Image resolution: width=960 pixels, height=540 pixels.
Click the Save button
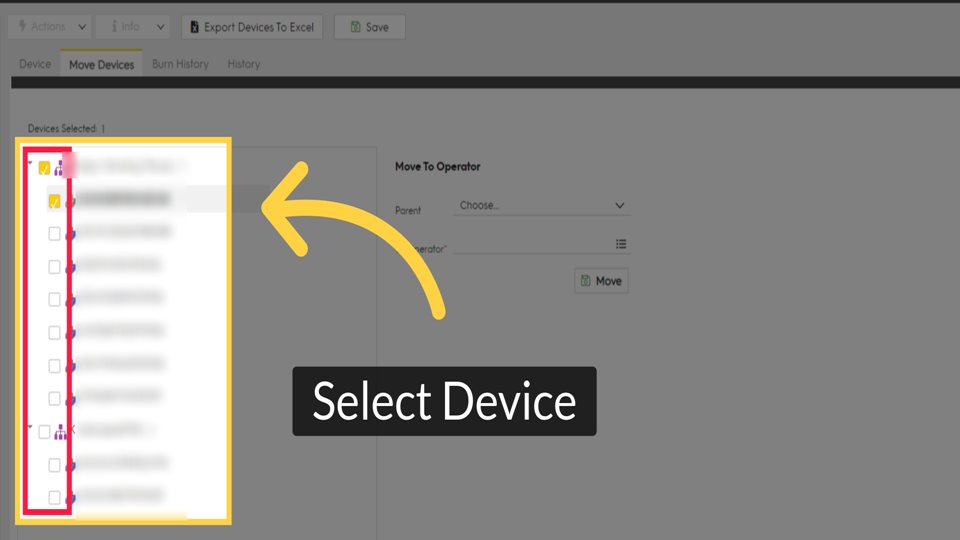pyautogui.click(x=369, y=27)
